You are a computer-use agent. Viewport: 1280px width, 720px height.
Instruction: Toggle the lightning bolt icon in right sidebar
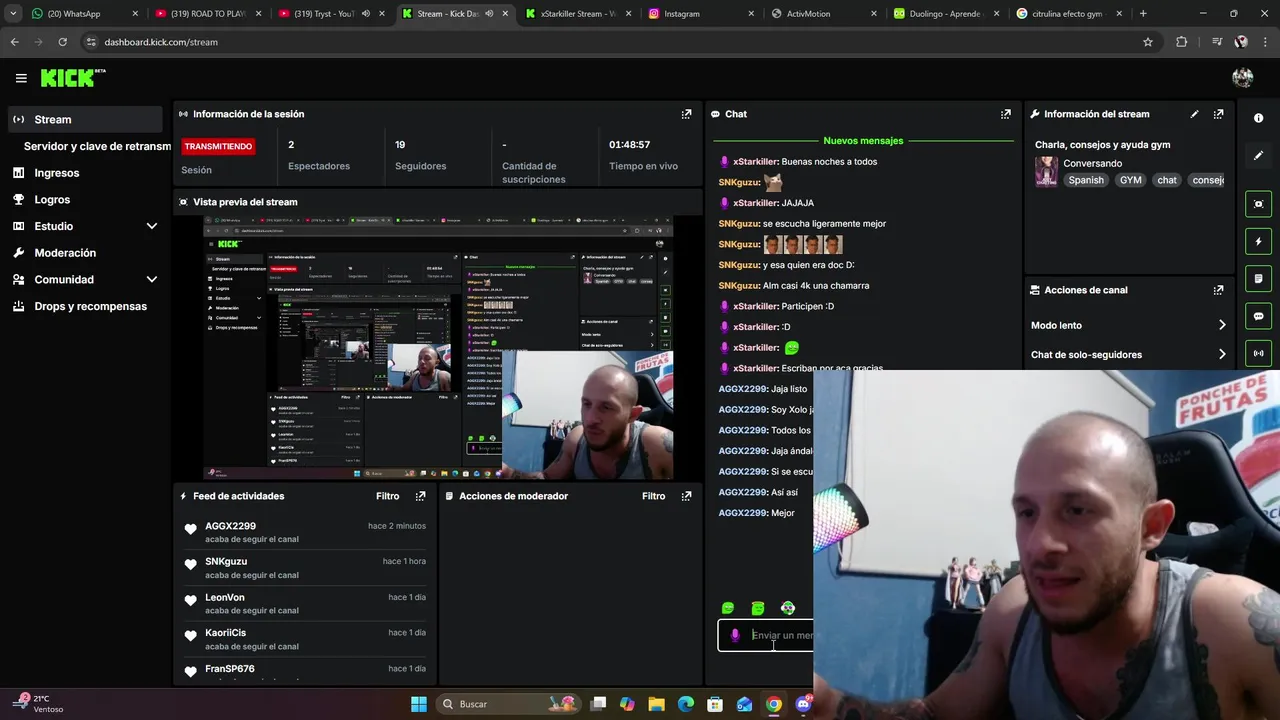coord(1258,241)
